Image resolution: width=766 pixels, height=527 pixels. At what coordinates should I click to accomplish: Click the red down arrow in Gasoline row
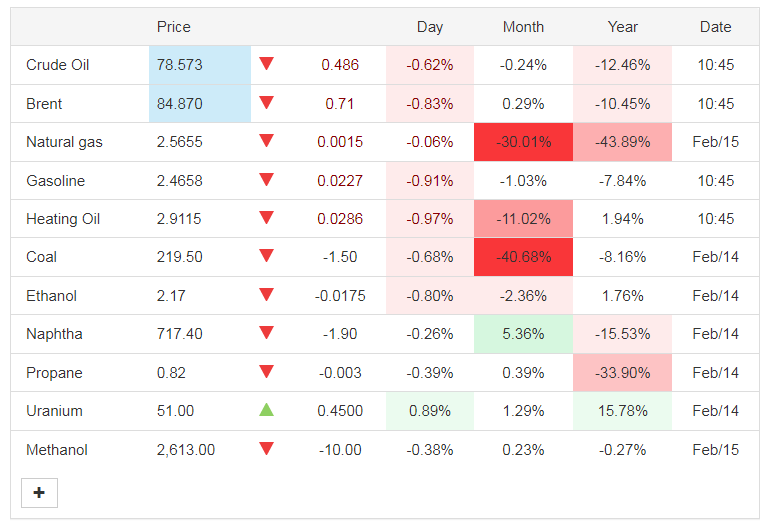coord(266,180)
